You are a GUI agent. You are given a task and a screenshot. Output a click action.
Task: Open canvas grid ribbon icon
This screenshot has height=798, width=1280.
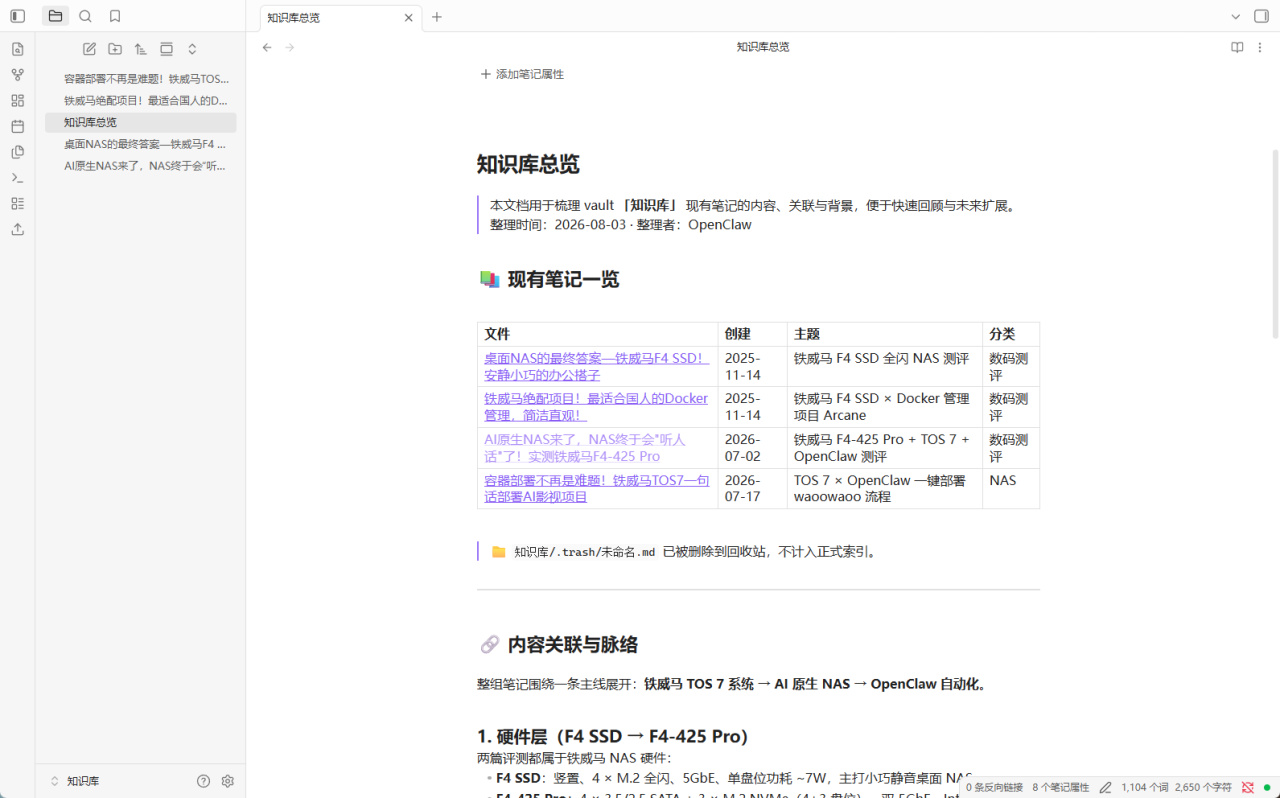pos(17,101)
